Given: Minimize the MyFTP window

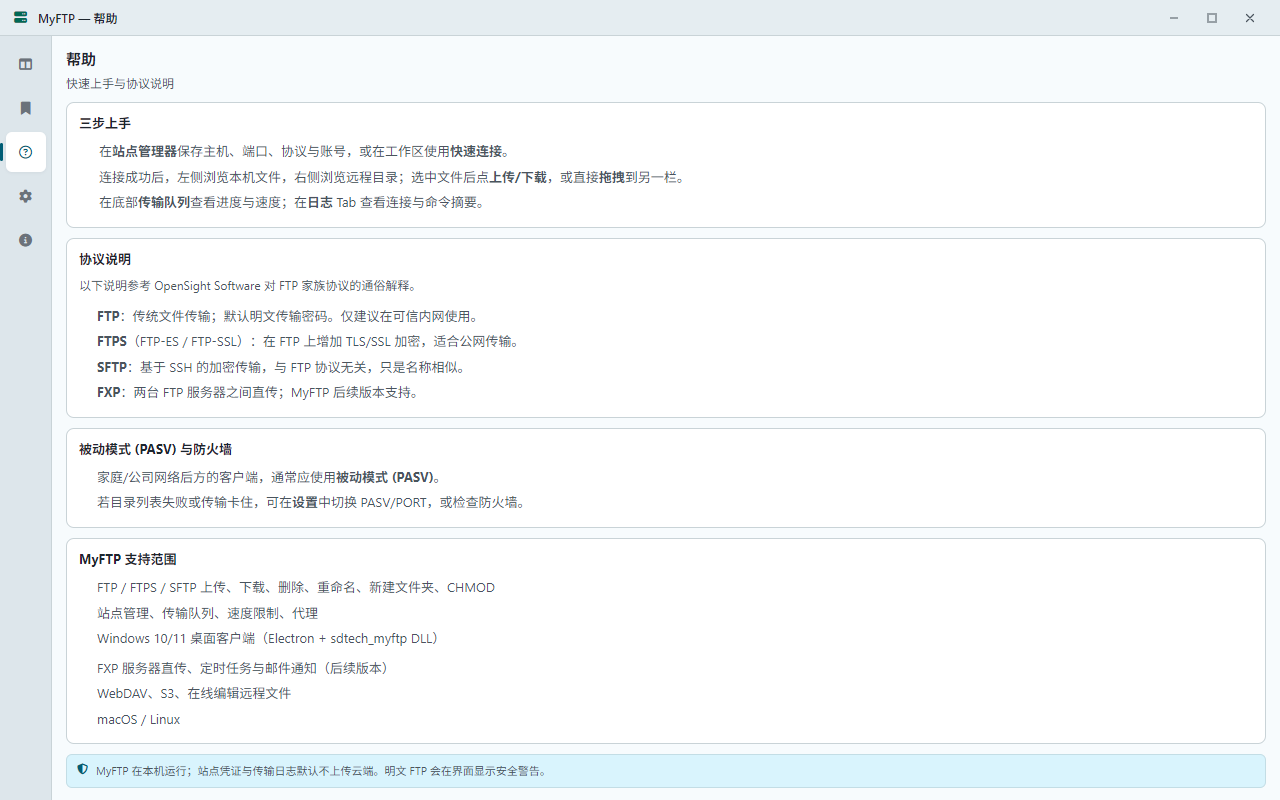Looking at the screenshot, I should 1174,18.
